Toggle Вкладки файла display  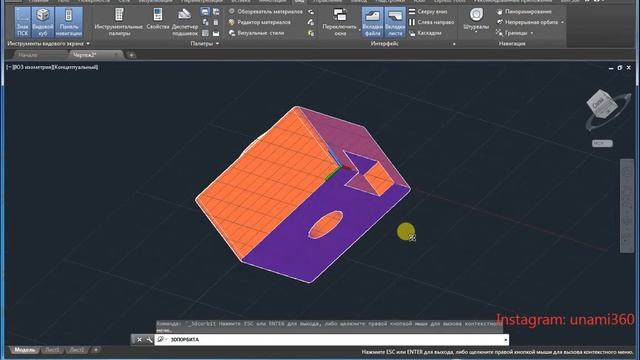(372, 22)
